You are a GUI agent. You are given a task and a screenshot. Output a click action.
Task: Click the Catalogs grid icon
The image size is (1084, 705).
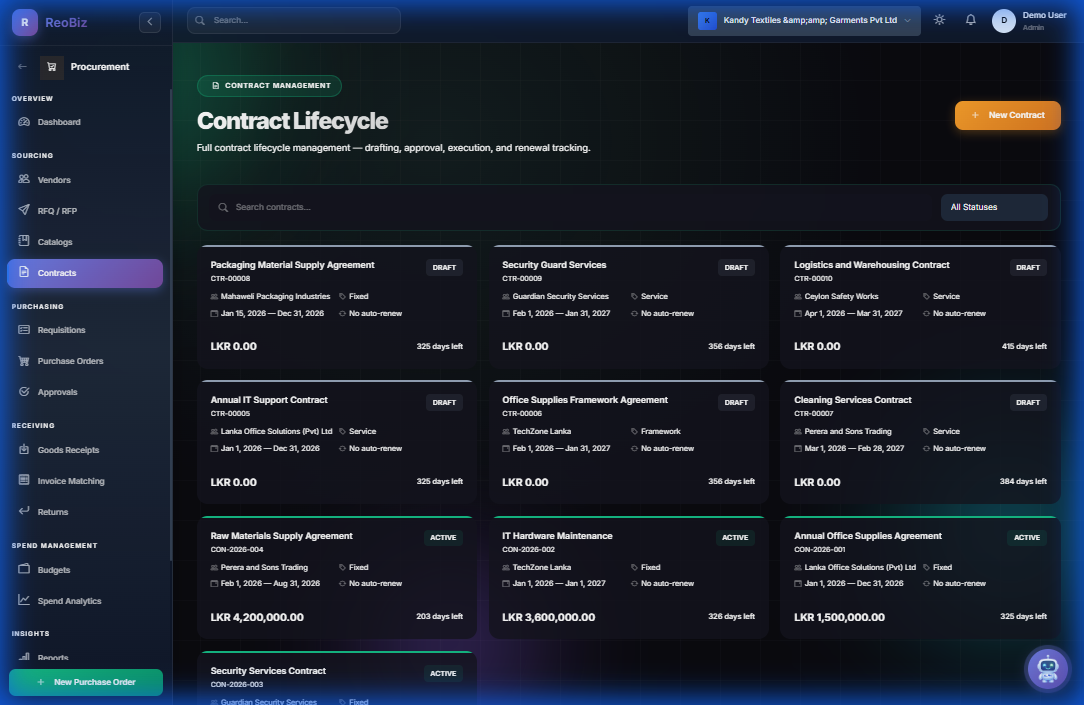click(23, 241)
